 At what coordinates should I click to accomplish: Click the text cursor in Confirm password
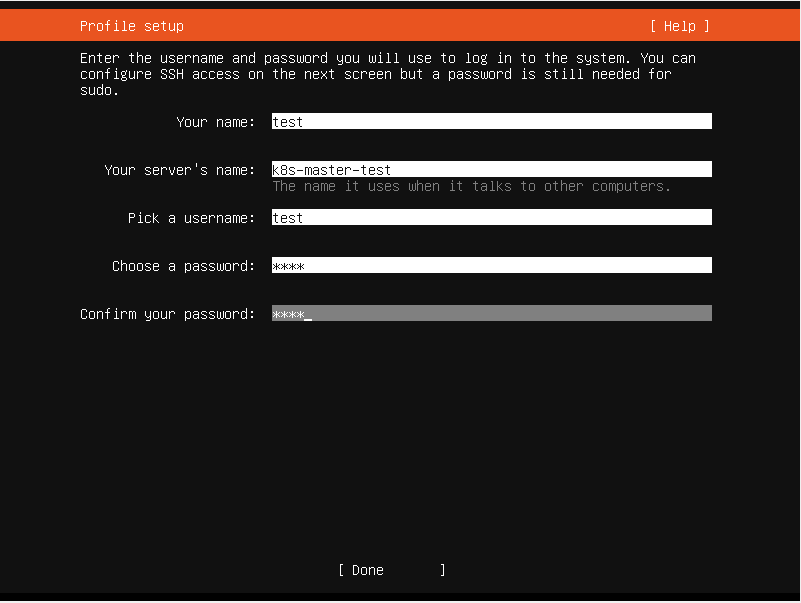click(308, 316)
